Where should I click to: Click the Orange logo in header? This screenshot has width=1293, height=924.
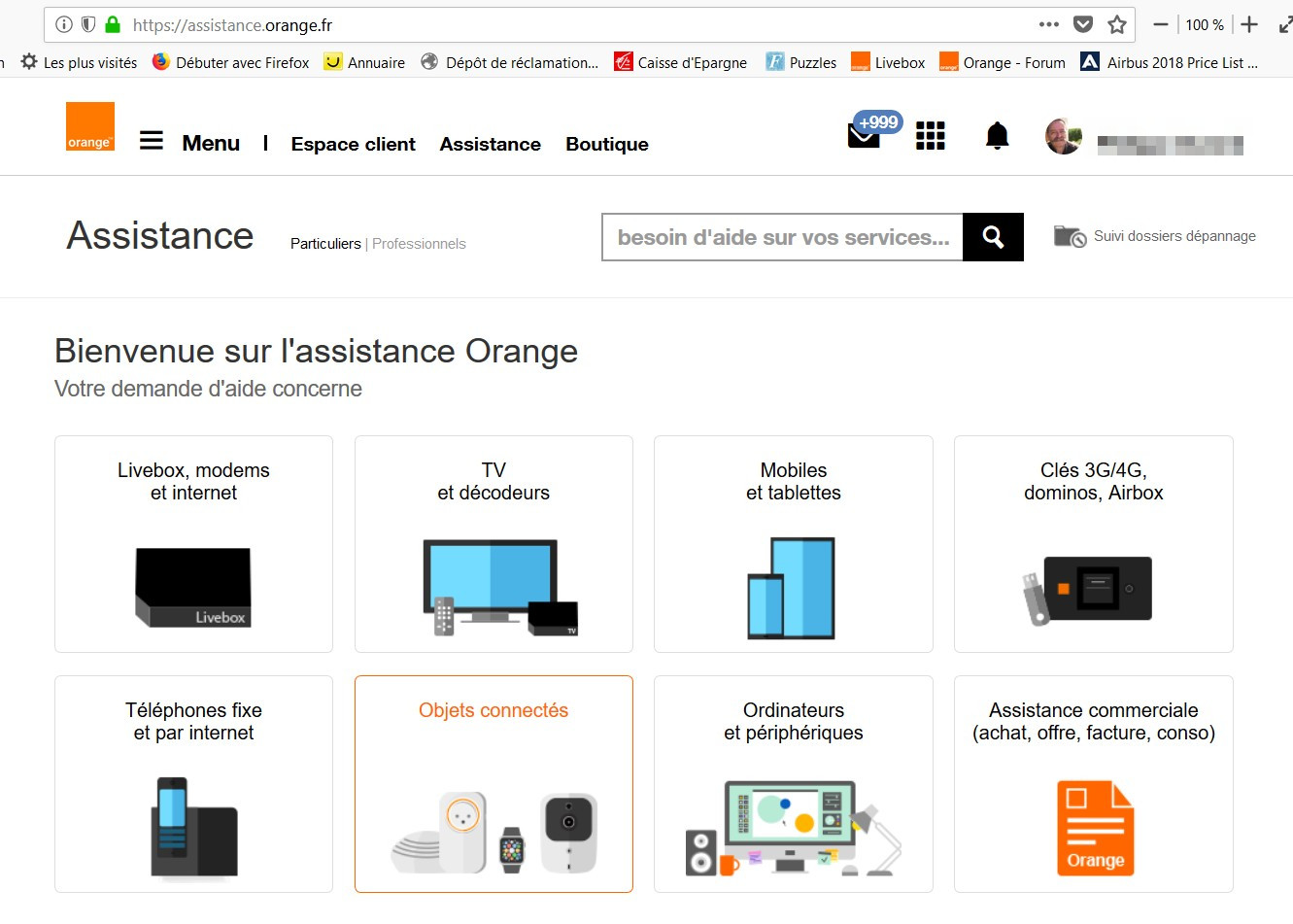(x=89, y=126)
